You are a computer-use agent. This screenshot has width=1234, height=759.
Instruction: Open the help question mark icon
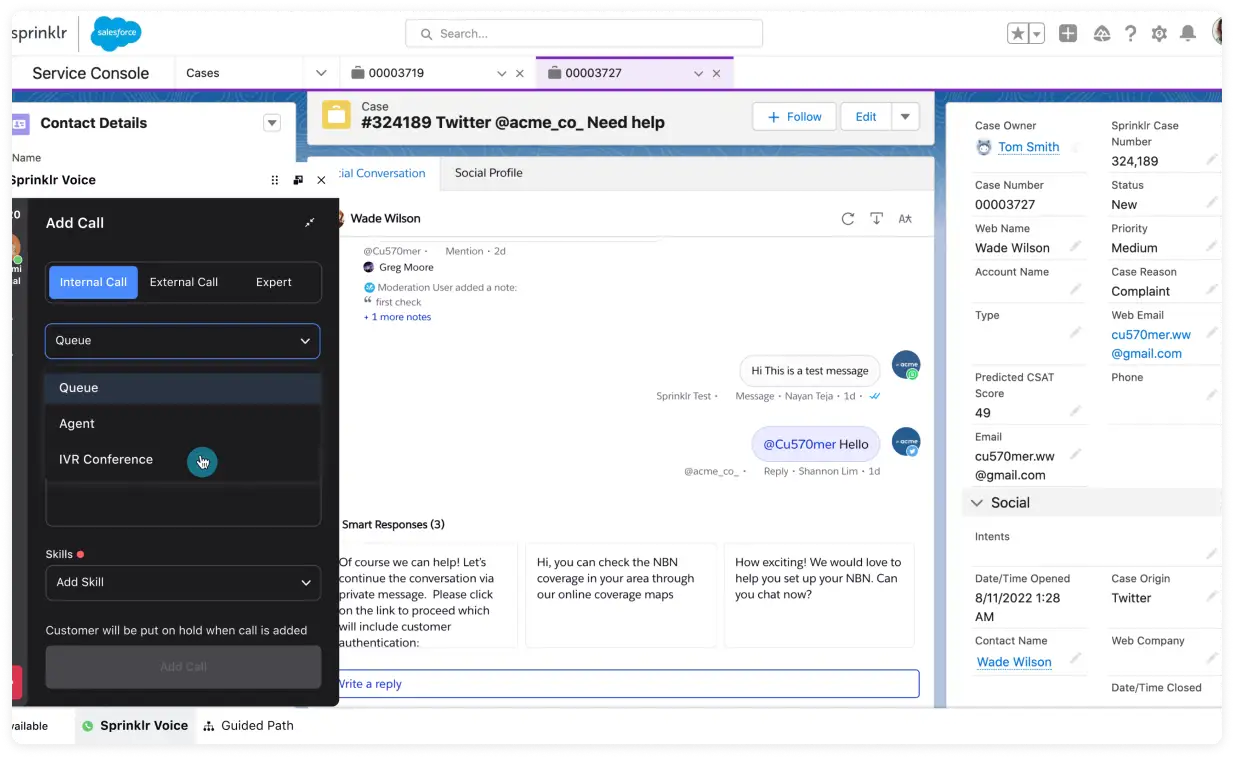click(1130, 33)
